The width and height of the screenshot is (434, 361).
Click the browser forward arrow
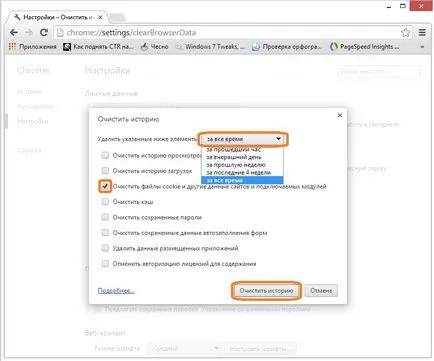pos(29,32)
